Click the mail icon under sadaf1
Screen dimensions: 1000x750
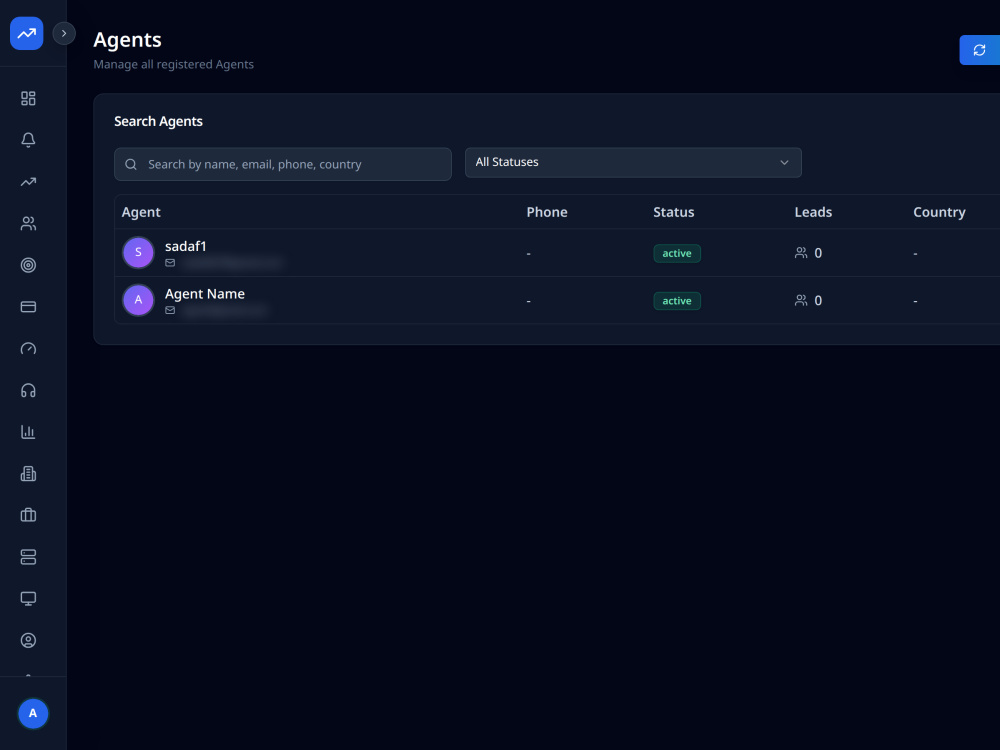pyautogui.click(x=170, y=263)
